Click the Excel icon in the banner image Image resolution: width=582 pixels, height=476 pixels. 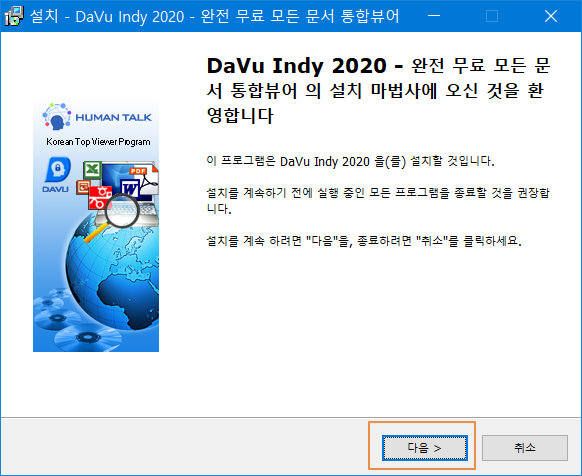(92, 170)
